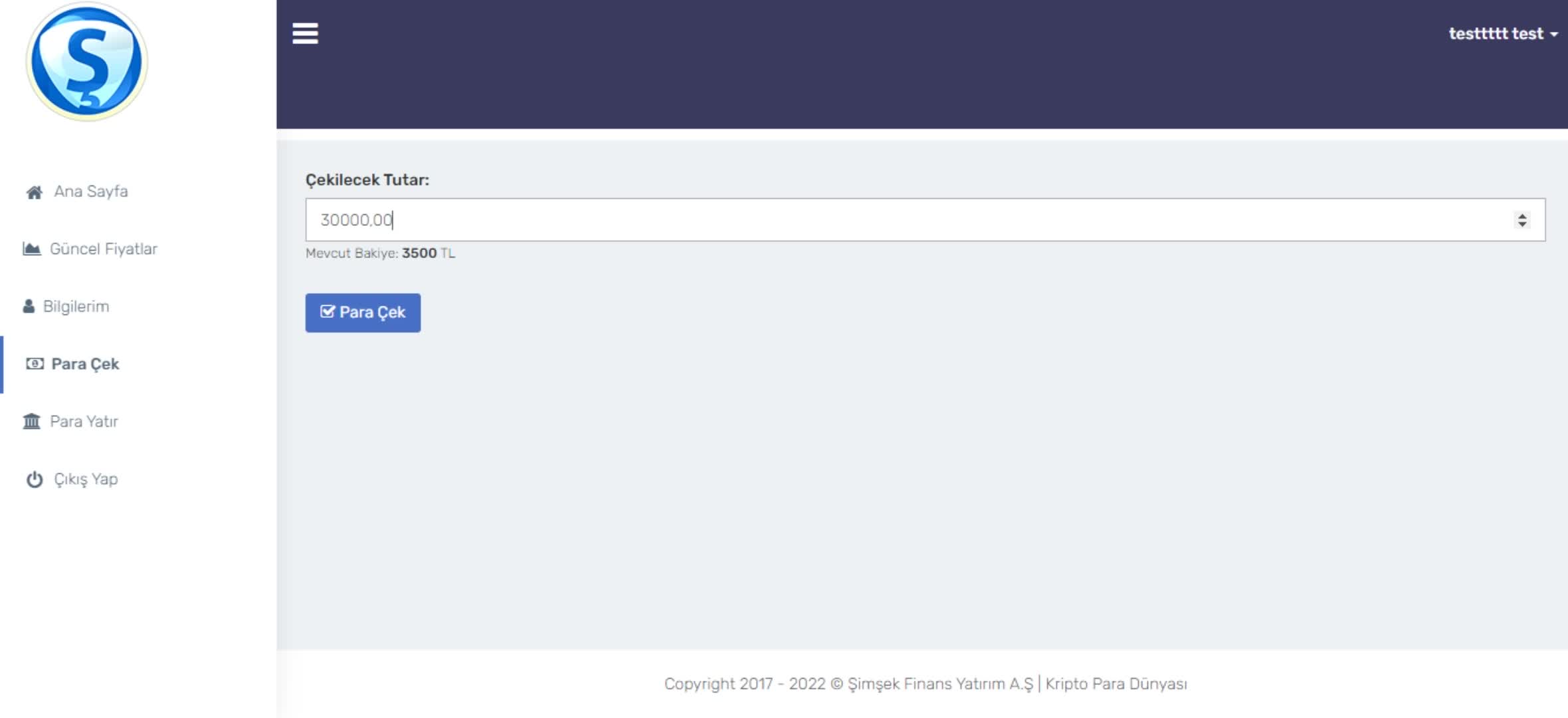The width and height of the screenshot is (1568, 718).
Task: Log out via Çıkış Yap
Action: pyautogui.click(x=86, y=479)
